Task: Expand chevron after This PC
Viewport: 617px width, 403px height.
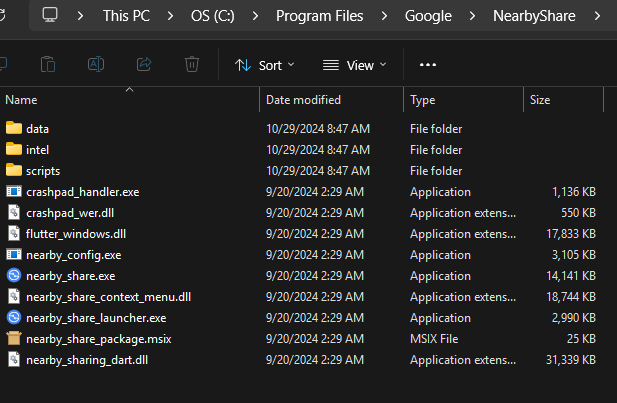Action: 170,16
